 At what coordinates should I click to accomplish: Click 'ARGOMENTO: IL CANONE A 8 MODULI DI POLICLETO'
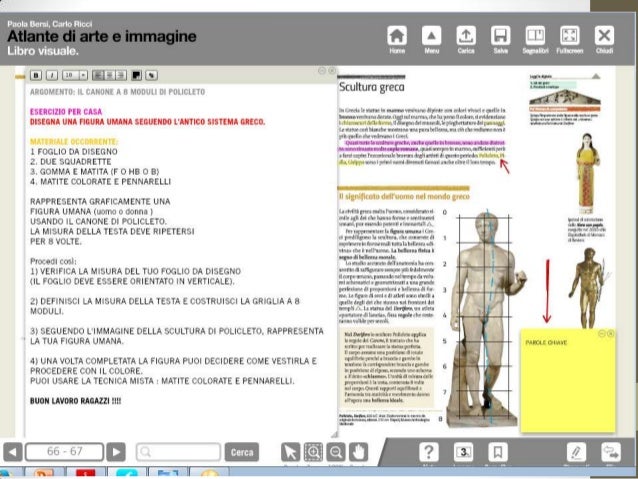(x=117, y=92)
